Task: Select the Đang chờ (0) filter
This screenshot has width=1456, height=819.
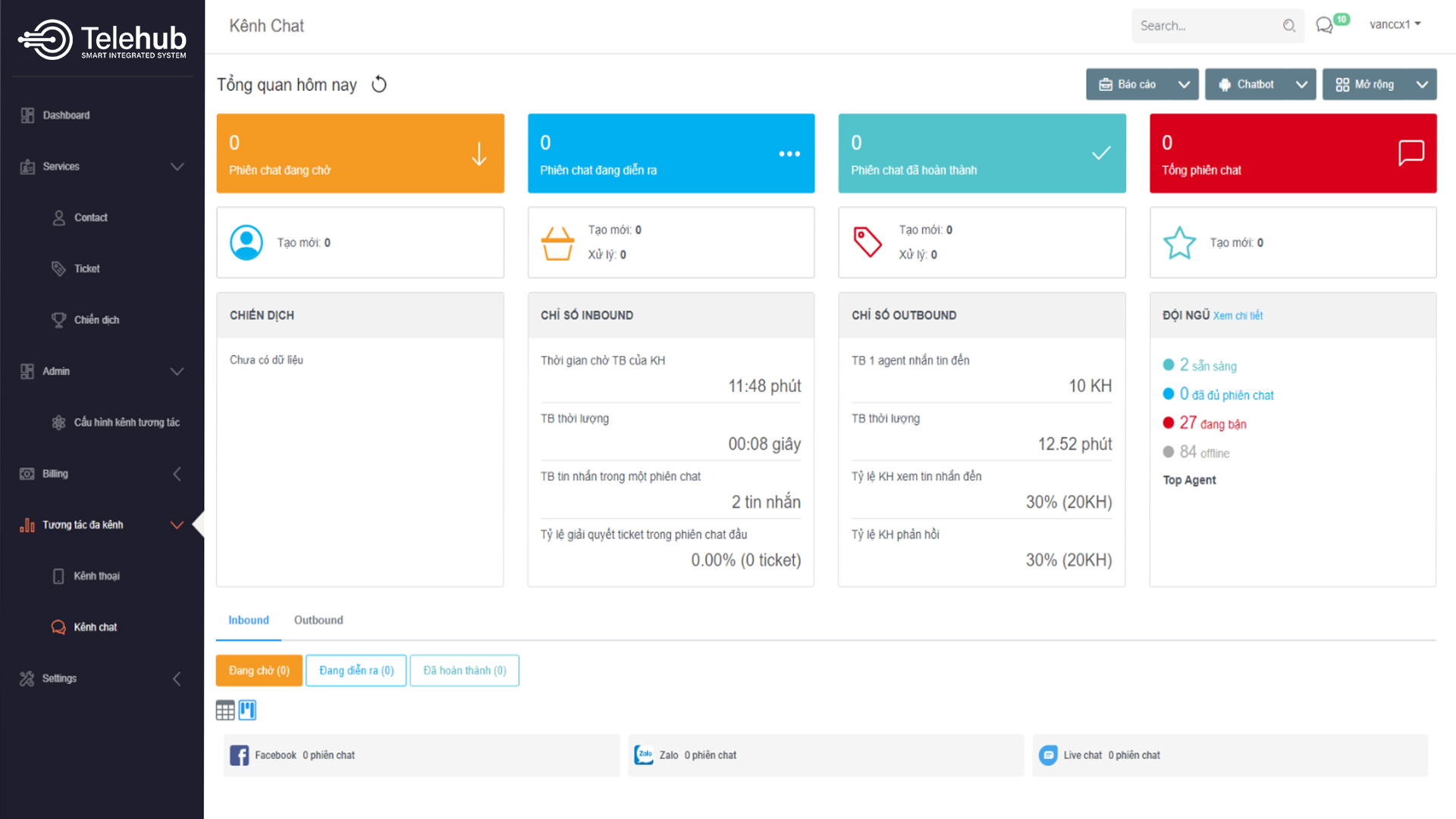Action: 259,670
